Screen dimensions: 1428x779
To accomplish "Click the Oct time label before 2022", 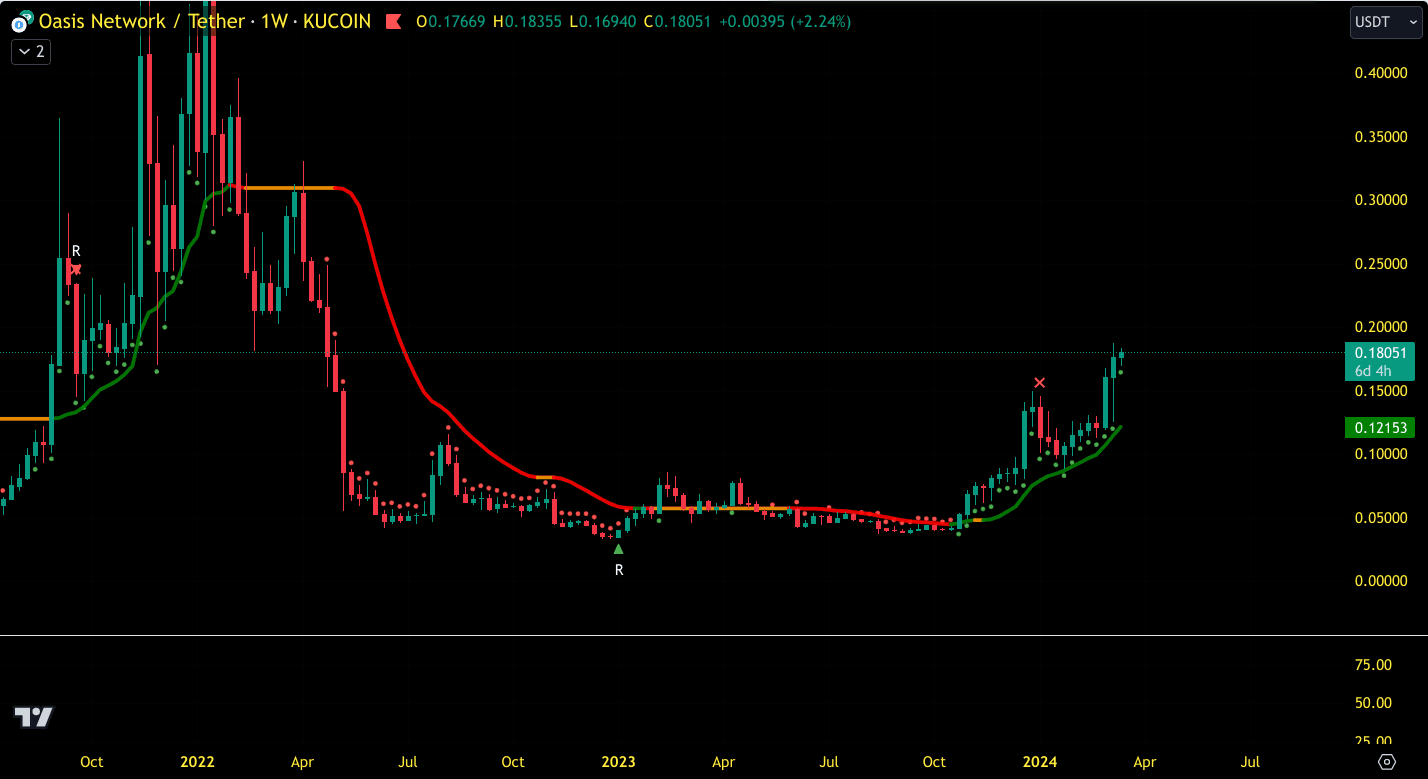I will coord(92,762).
